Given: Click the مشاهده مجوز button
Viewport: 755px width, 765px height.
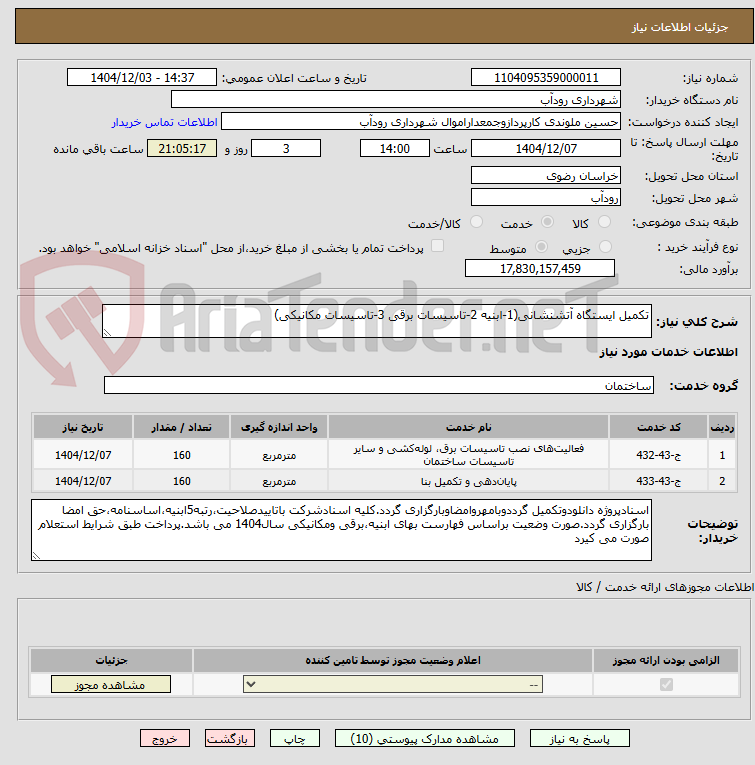Looking at the screenshot, I should click(111, 684).
